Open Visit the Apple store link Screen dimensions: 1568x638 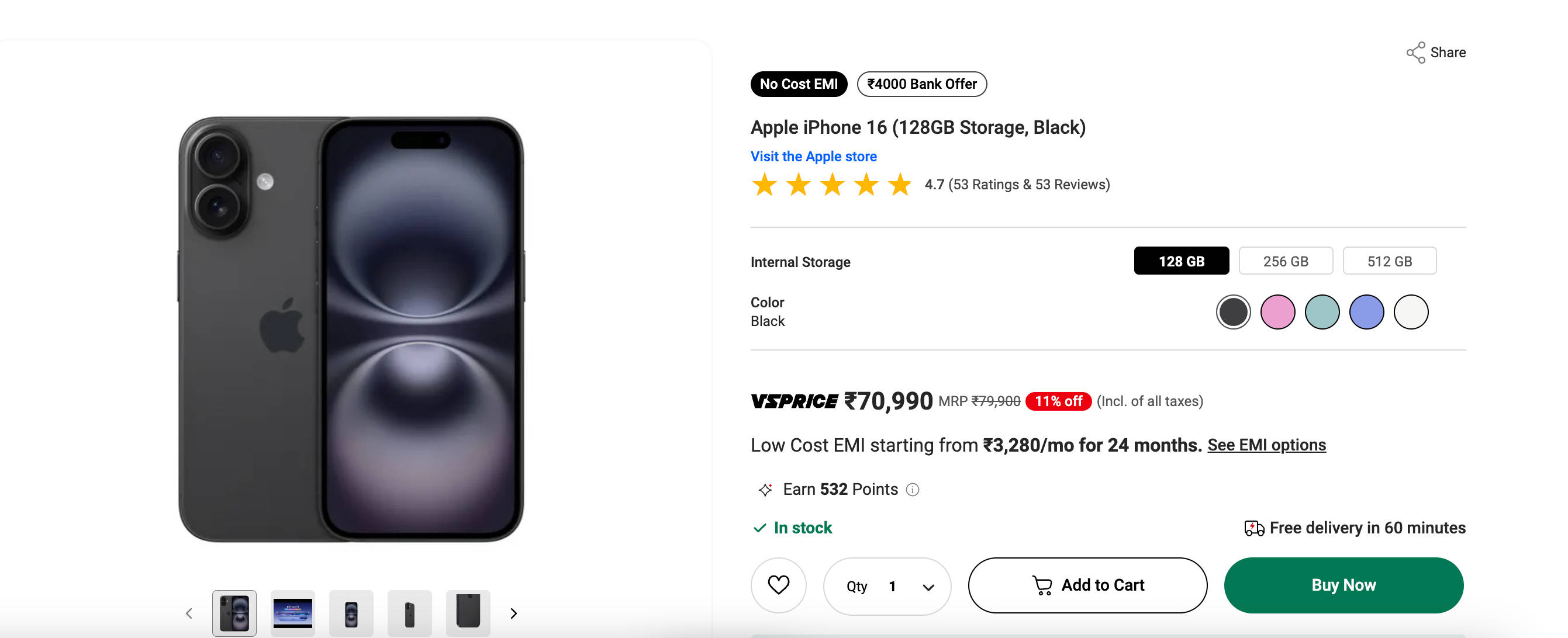pyautogui.click(x=813, y=157)
